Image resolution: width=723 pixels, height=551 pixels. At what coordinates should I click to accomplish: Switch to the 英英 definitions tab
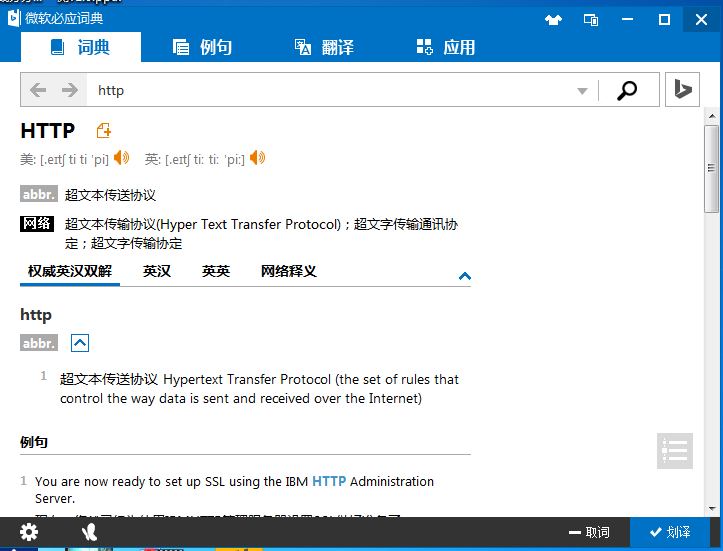tap(216, 271)
